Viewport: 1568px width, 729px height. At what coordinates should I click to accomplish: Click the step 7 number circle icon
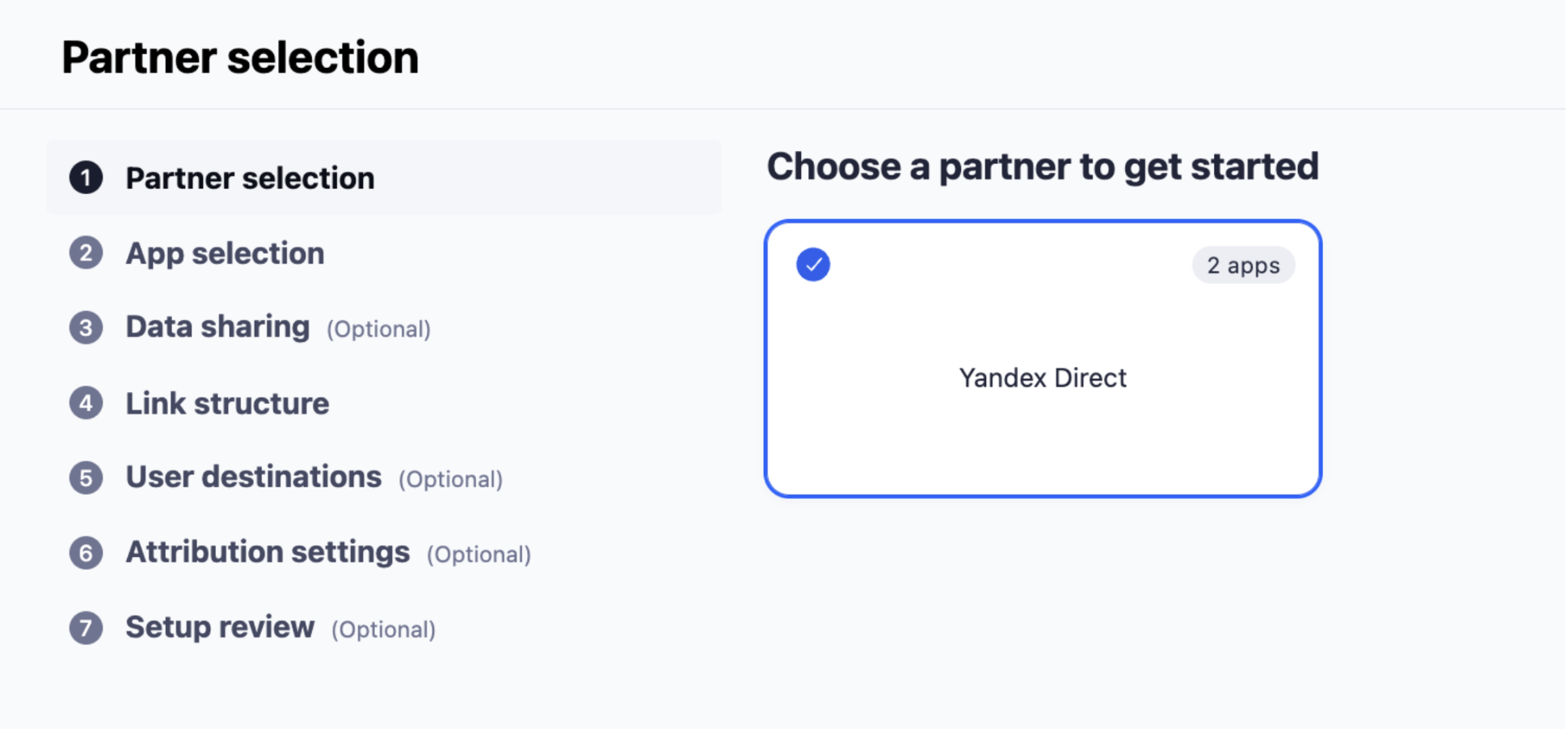[86, 628]
